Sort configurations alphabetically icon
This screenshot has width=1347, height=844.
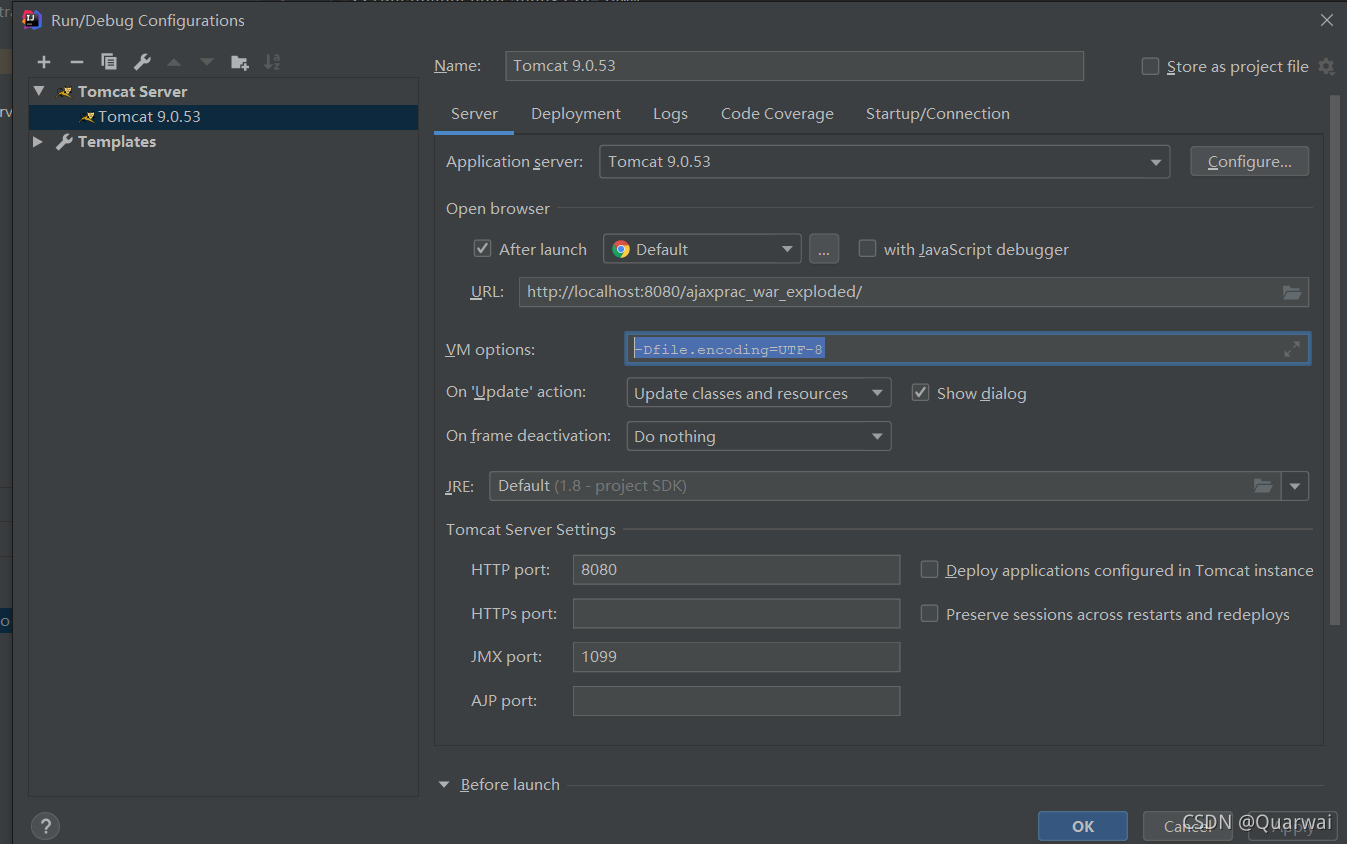coord(272,62)
